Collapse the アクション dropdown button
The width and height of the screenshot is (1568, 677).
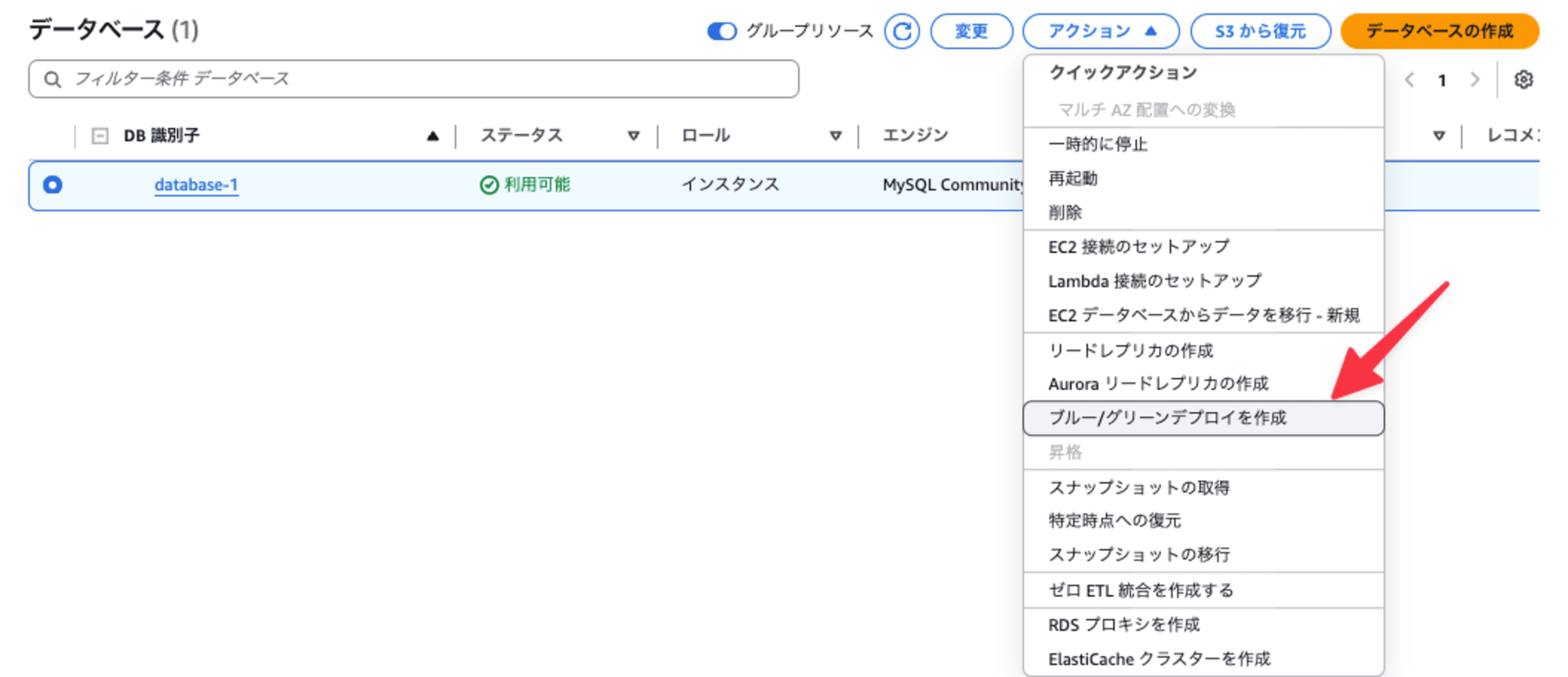(1101, 31)
